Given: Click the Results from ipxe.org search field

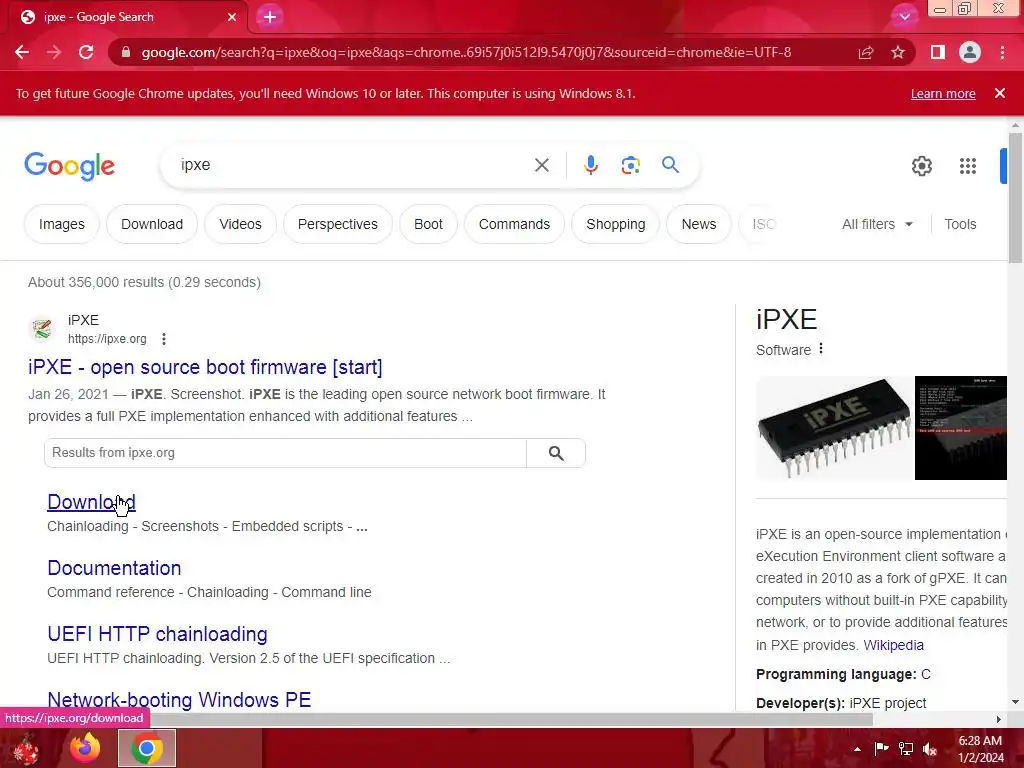Looking at the screenshot, I should [285, 453].
